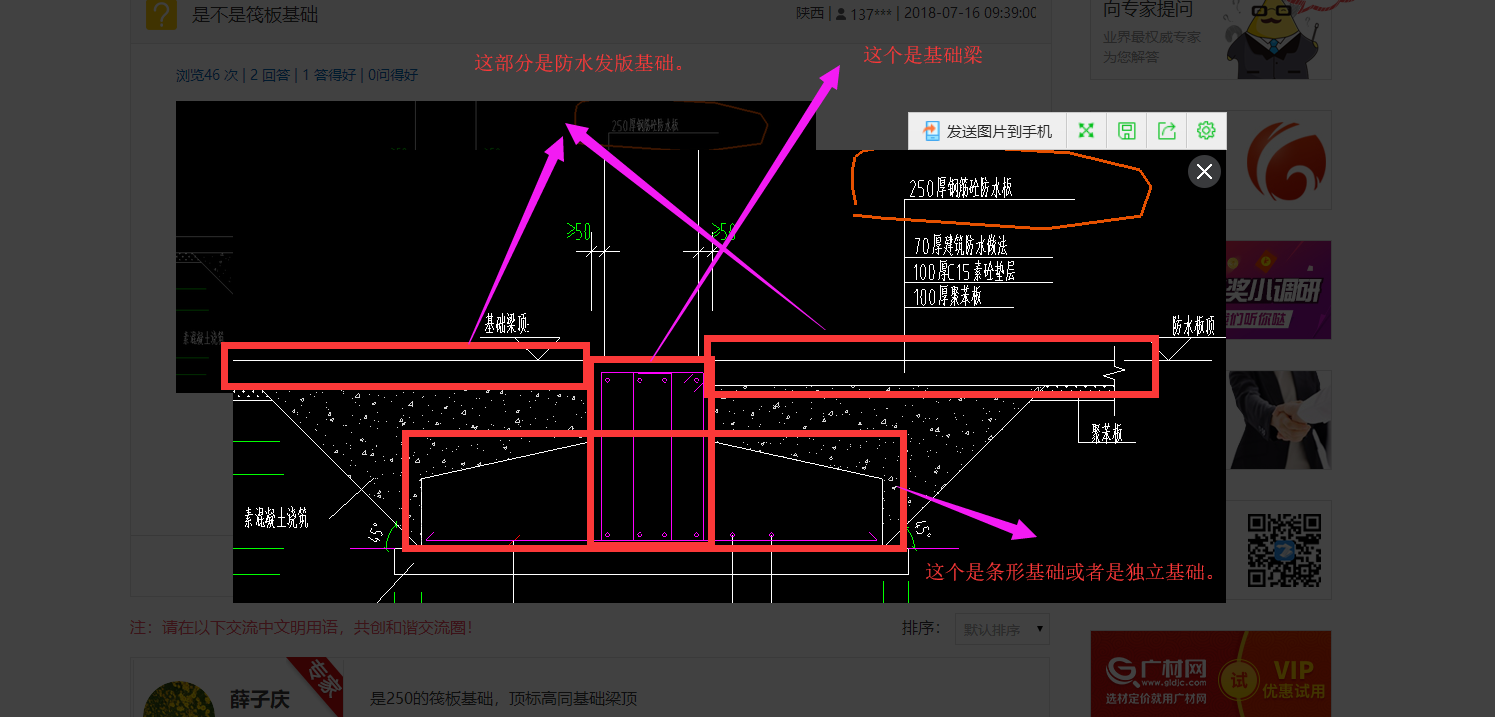Screen dimensions: 1495x717
Task: Save the image with the floppy icon
Action: coord(1126,131)
